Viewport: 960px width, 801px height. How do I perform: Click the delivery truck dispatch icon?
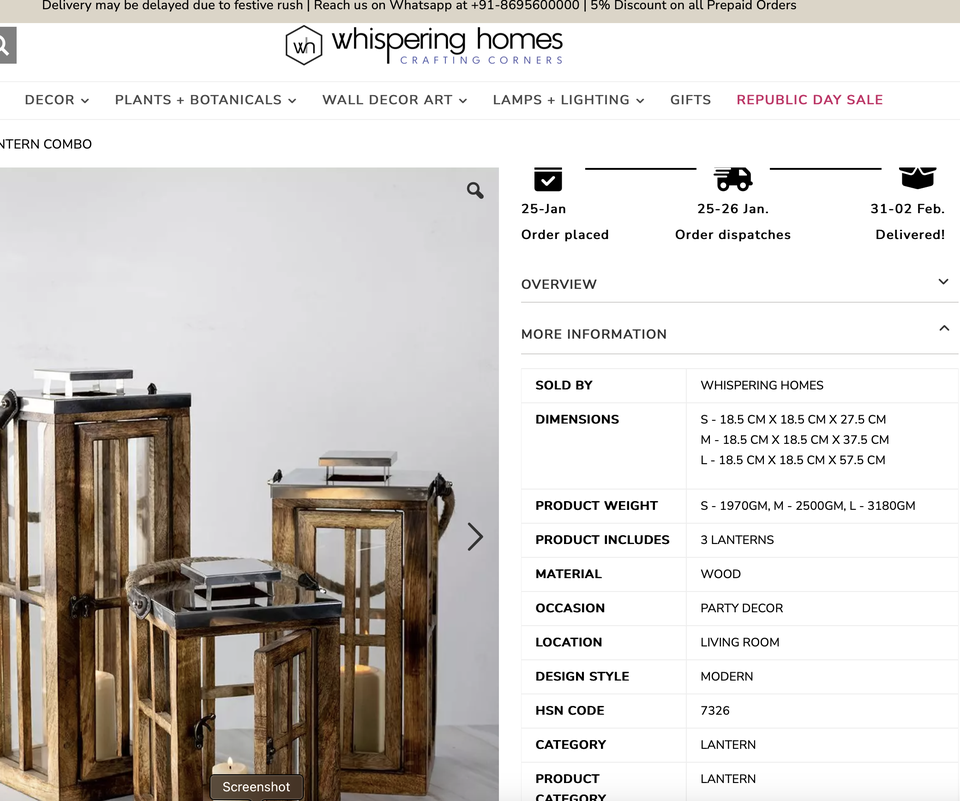(733, 179)
